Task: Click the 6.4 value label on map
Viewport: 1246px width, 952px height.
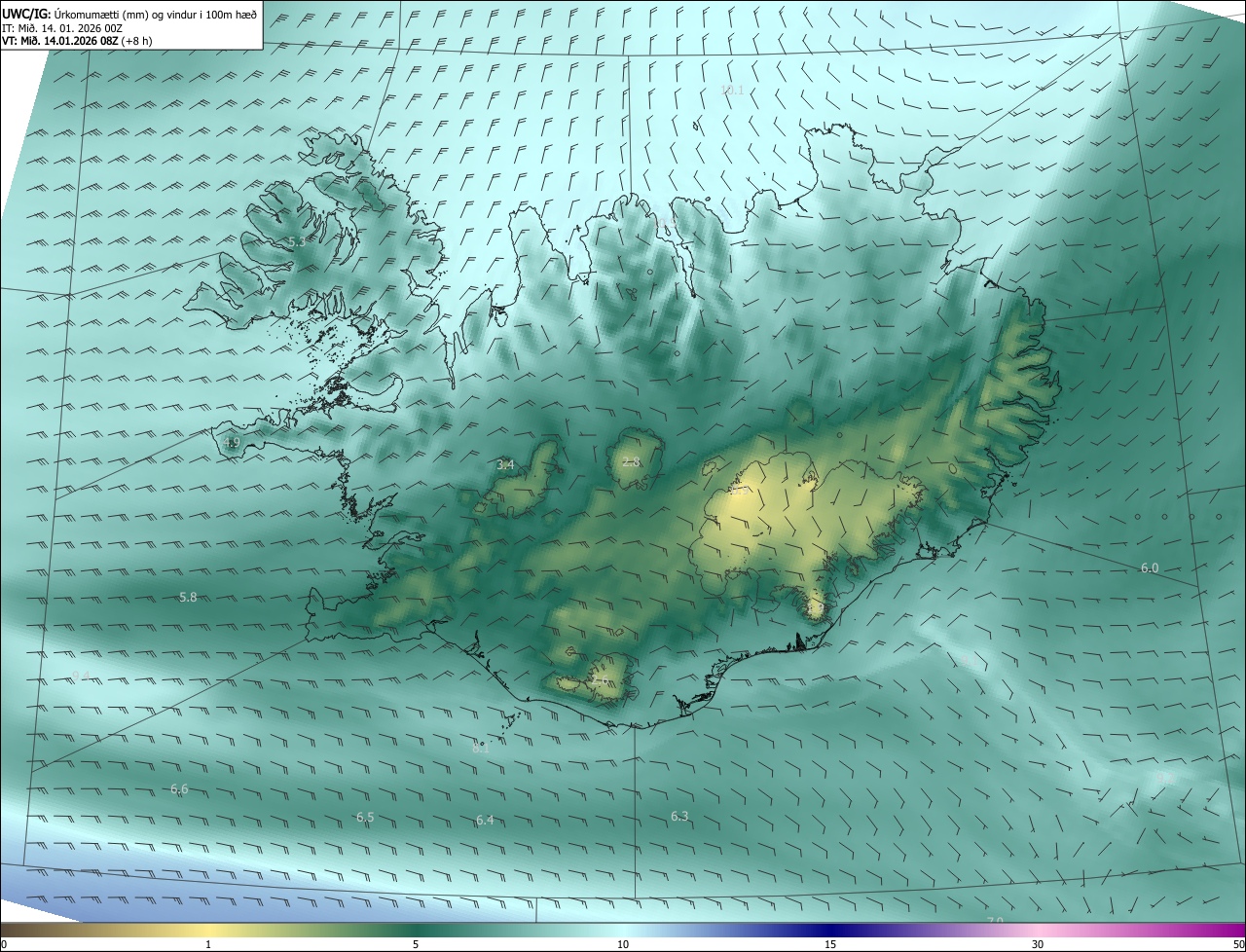Action: point(485,820)
